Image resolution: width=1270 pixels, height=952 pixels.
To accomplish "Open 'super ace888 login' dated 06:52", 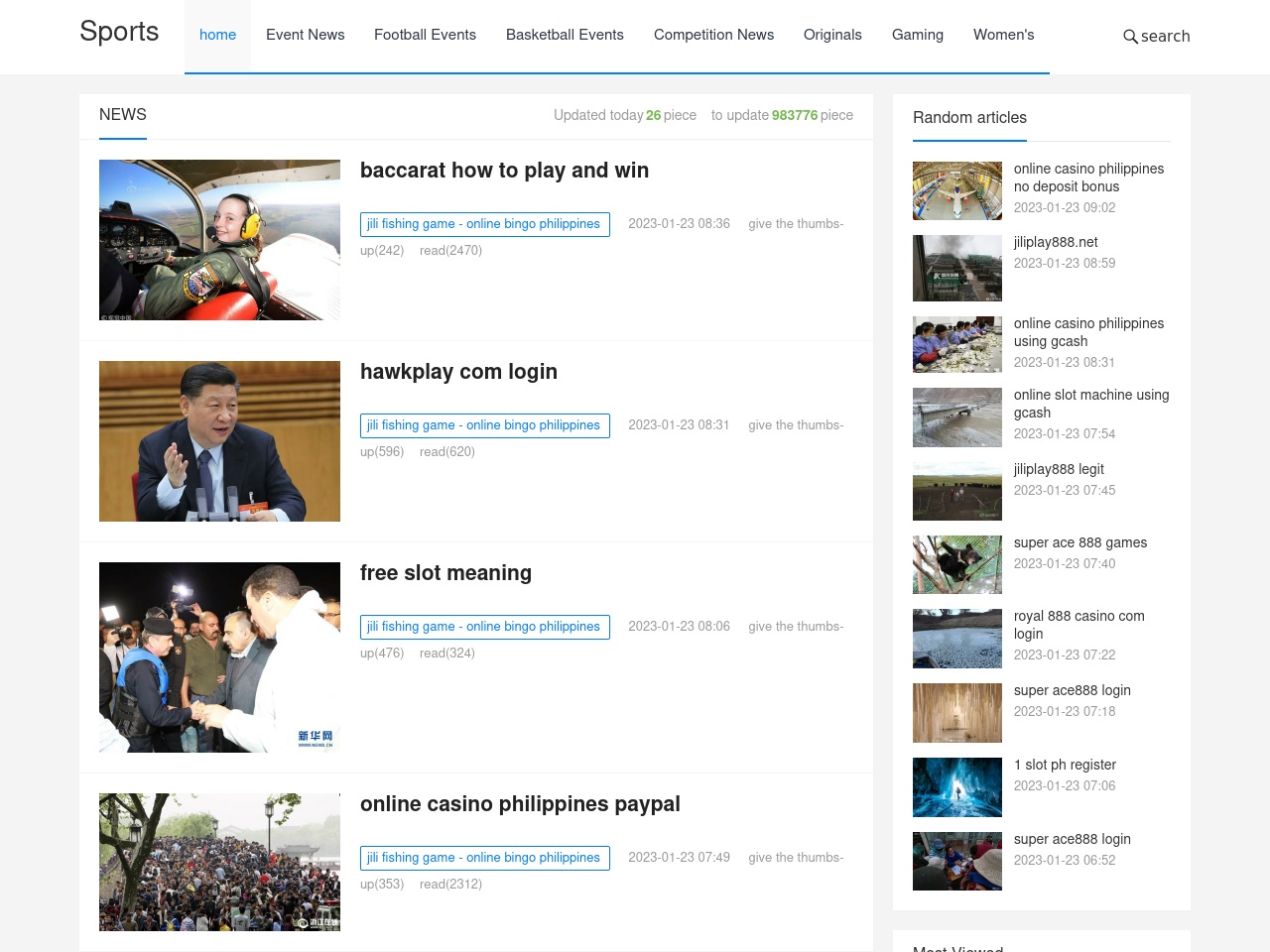I will [1073, 839].
